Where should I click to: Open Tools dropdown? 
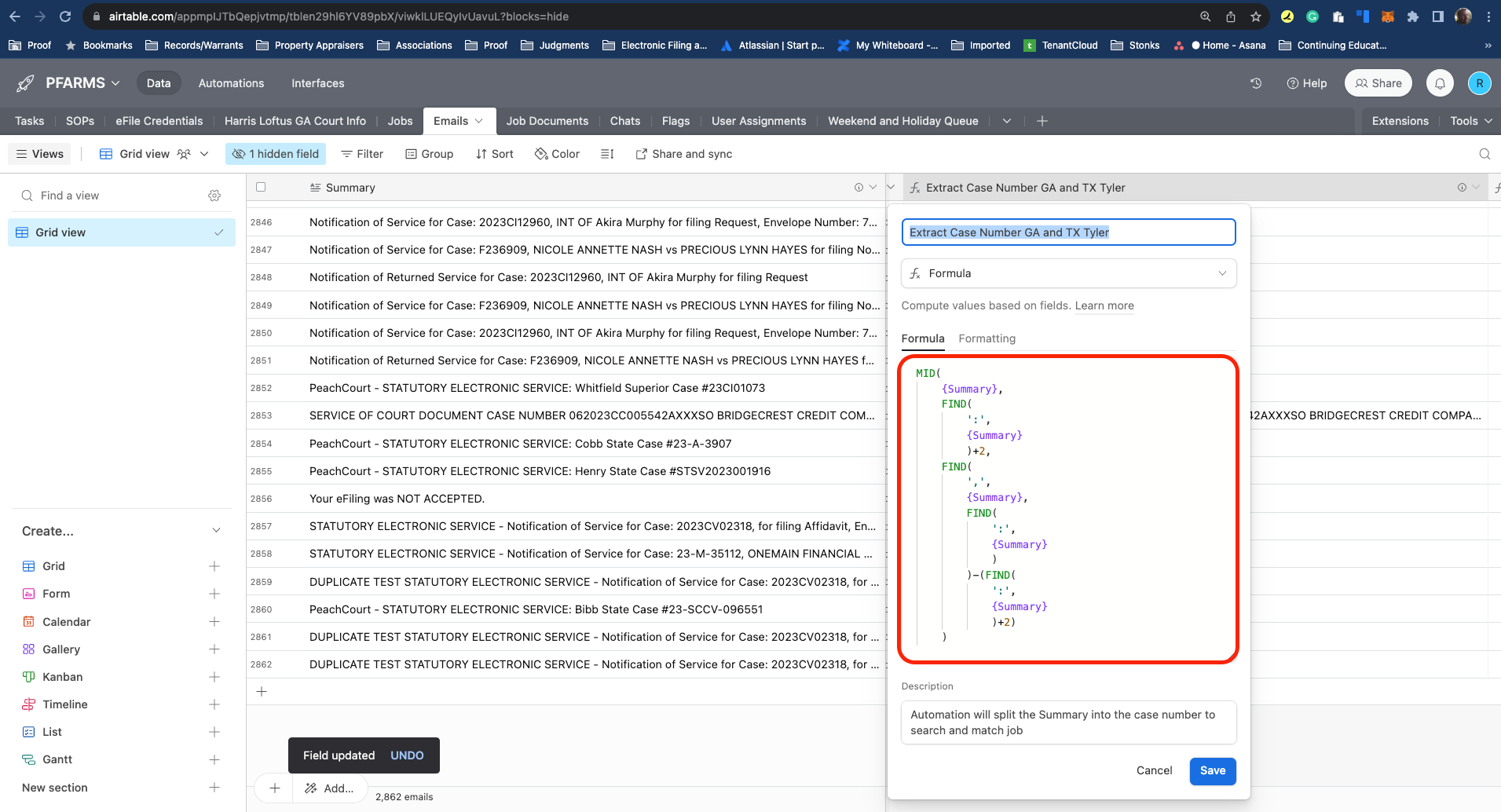pos(1471,121)
